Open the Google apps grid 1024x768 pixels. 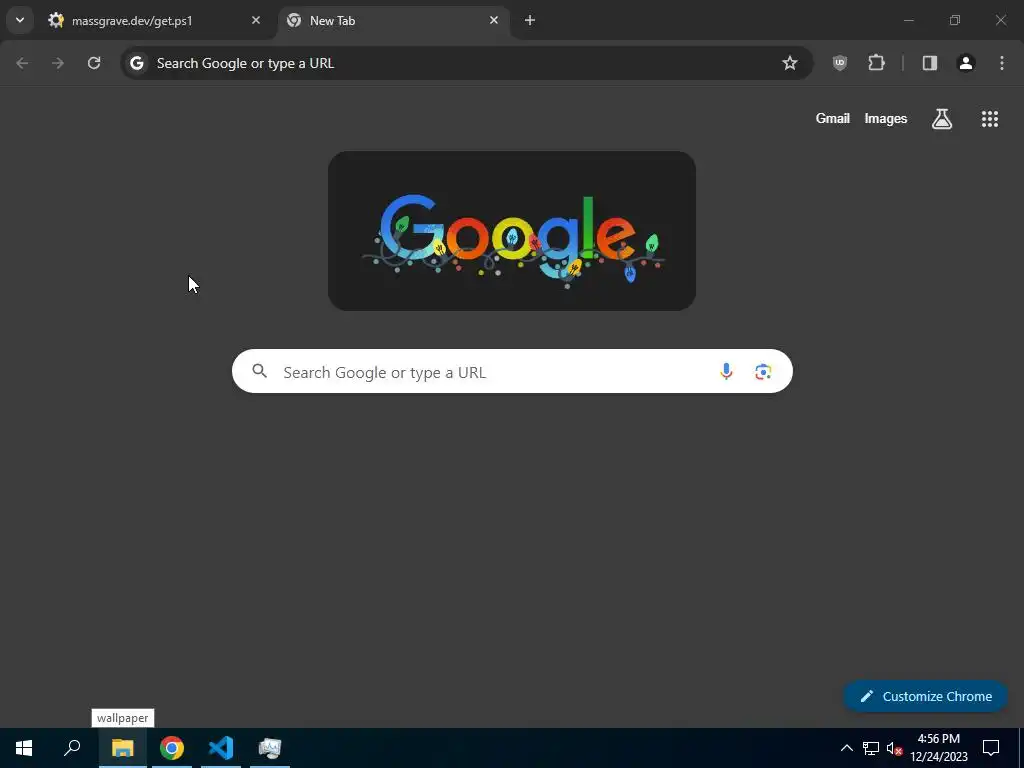tap(989, 118)
